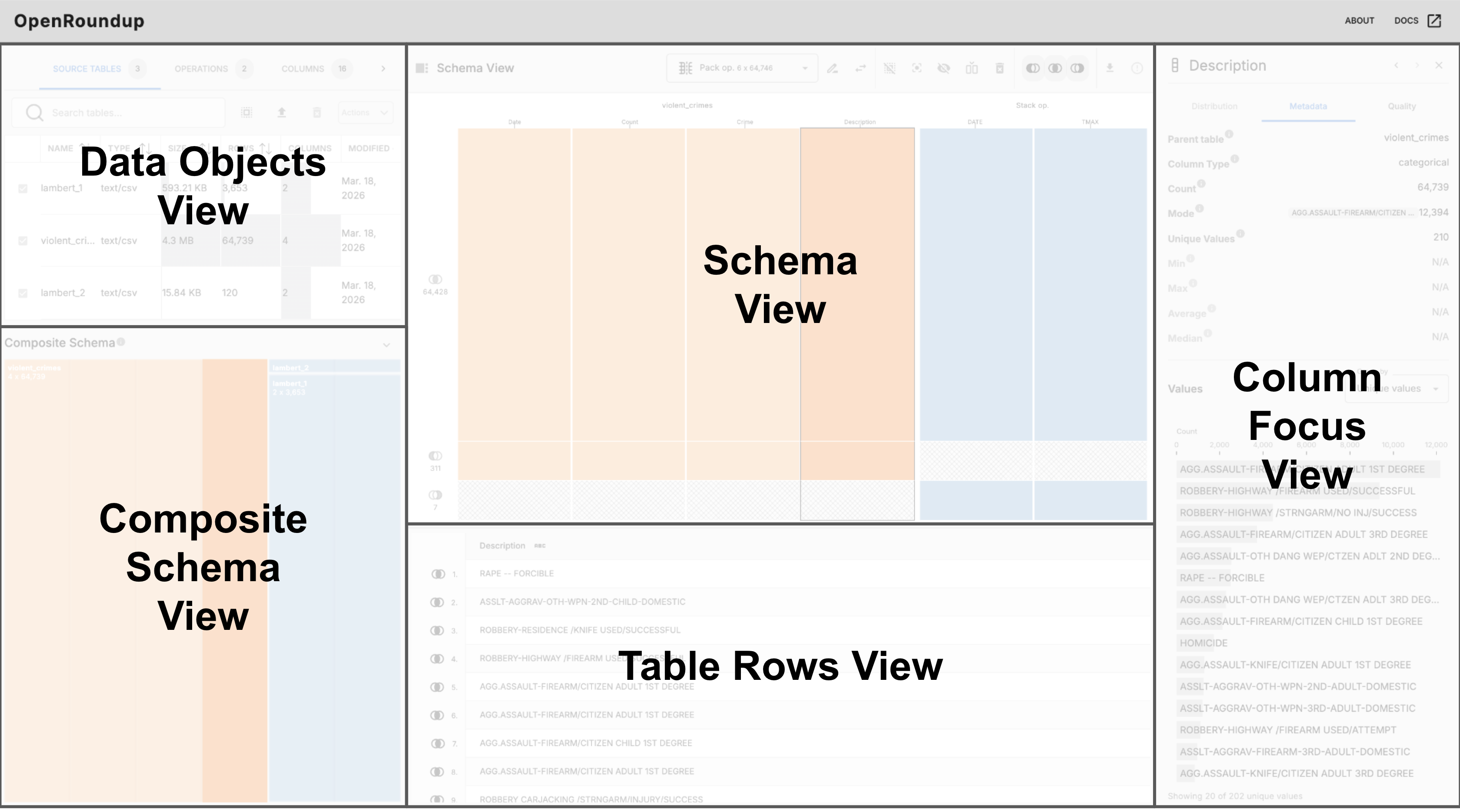1460x812 pixels.
Task: Select the third Venn join mode toggle
Action: pyautogui.click(x=1077, y=69)
